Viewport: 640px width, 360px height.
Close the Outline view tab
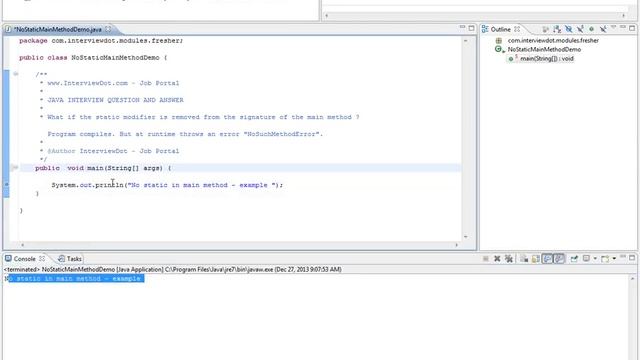pos(517,29)
